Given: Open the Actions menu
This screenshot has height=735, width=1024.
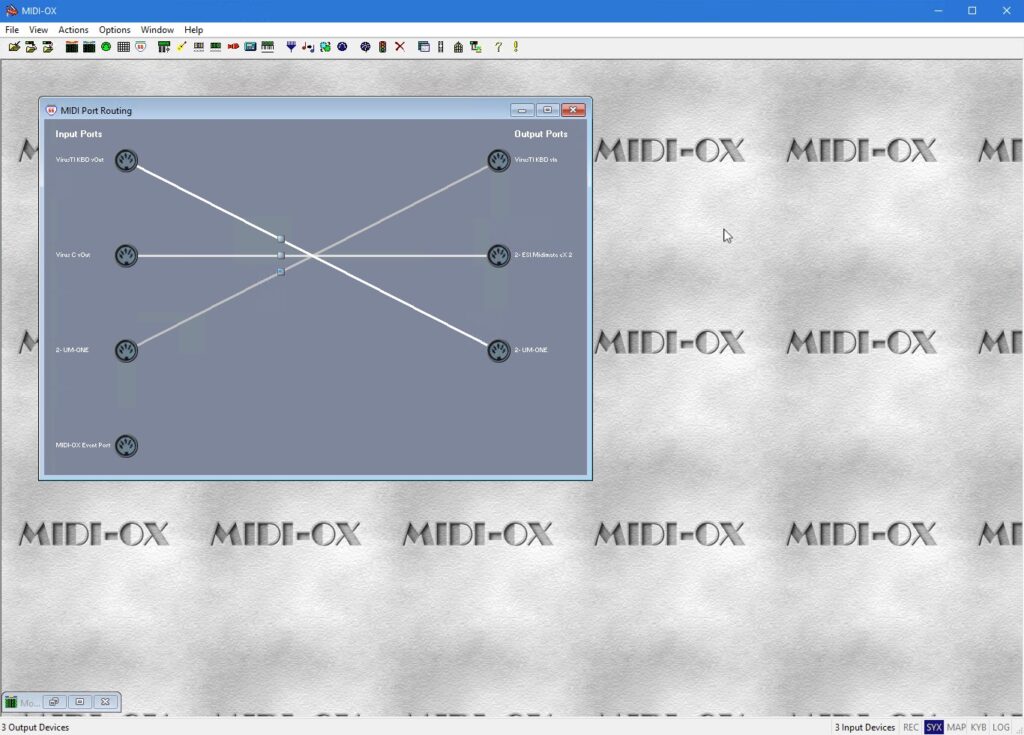Looking at the screenshot, I should [x=73, y=29].
